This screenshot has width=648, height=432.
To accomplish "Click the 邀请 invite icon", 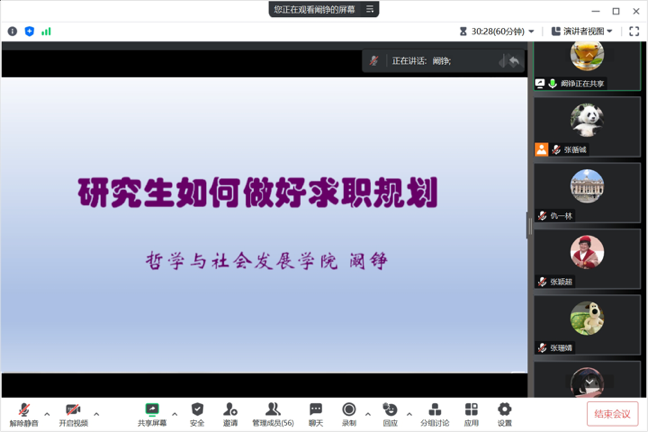I will [x=230, y=414].
